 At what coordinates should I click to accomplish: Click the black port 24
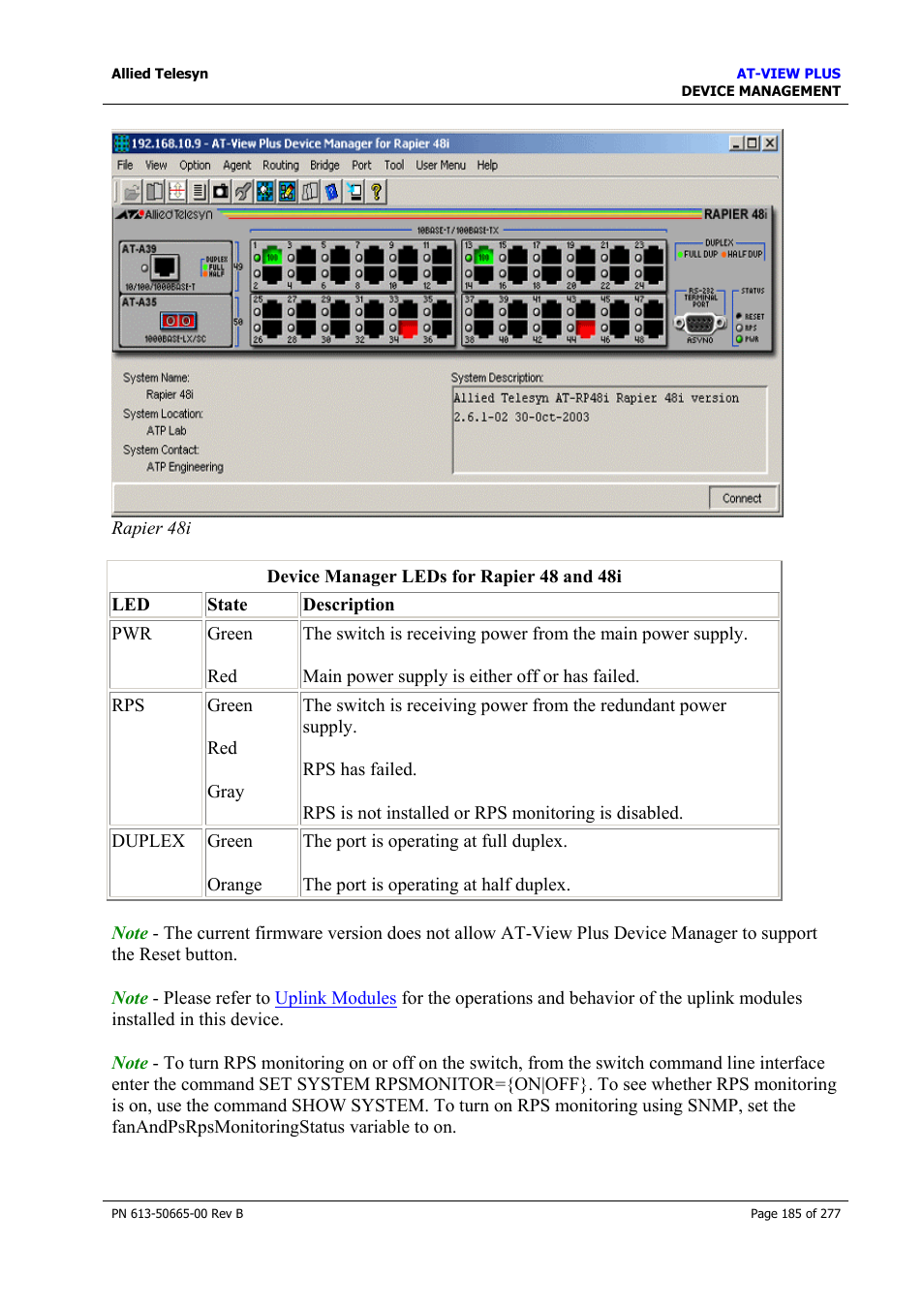point(653,274)
